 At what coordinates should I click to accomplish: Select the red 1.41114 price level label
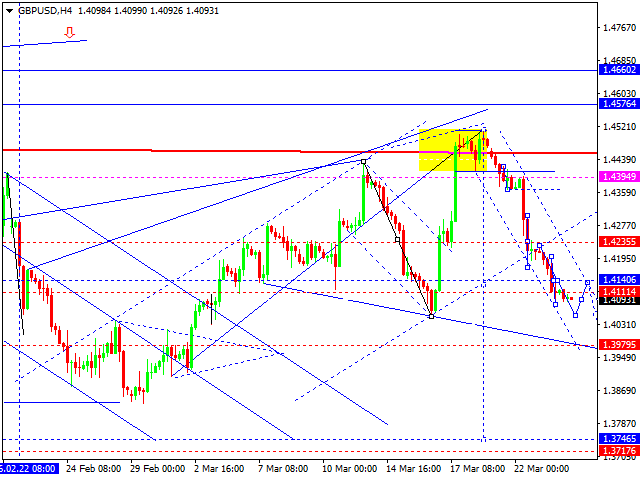(619, 291)
